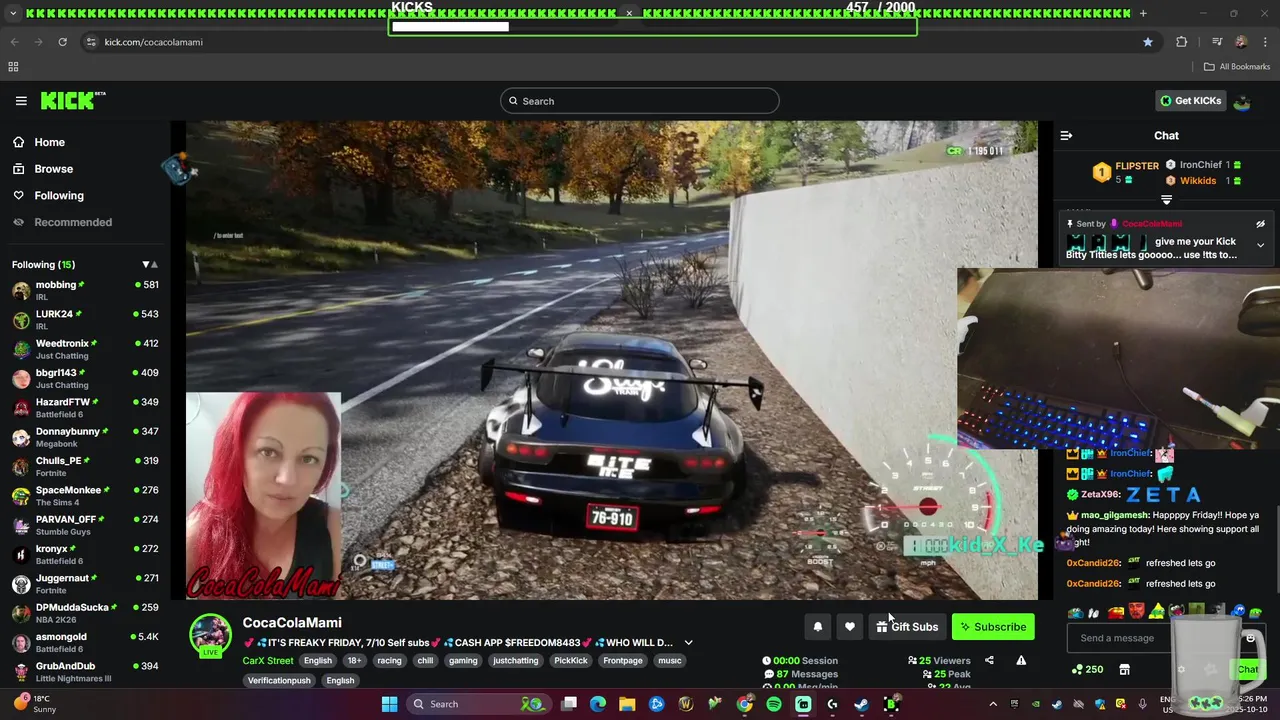1280x720 pixels.
Task: Collapse the chat panel arrow icon
Action: point(1066,135)
